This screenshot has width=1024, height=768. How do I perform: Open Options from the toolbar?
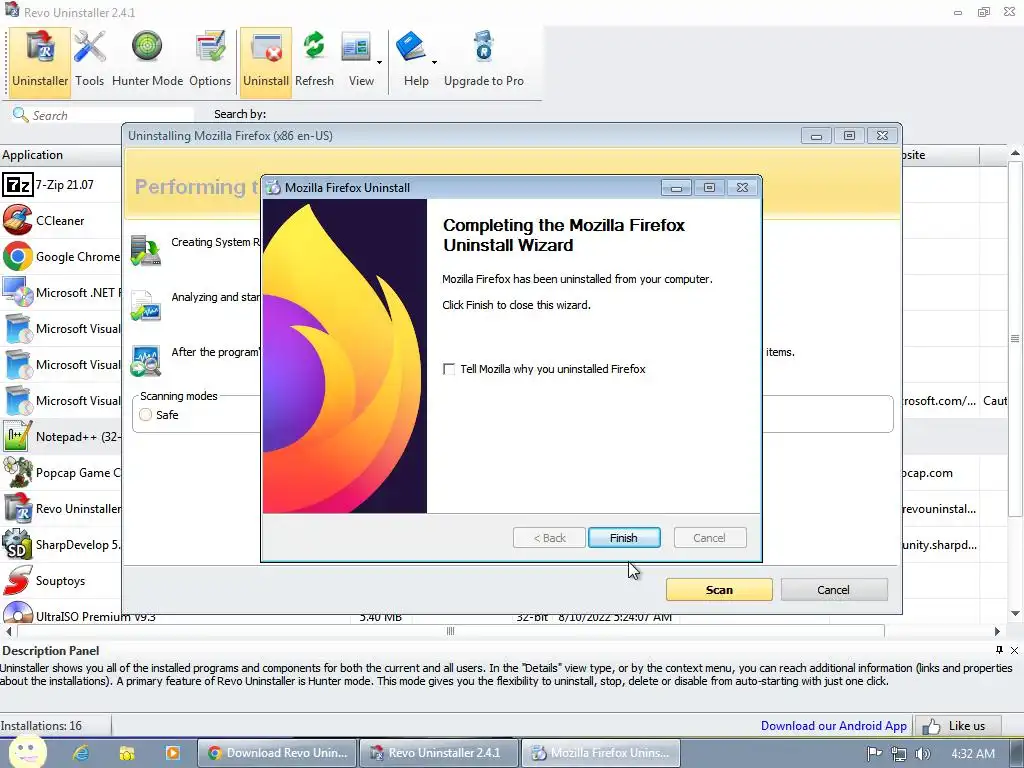[210, 60]
